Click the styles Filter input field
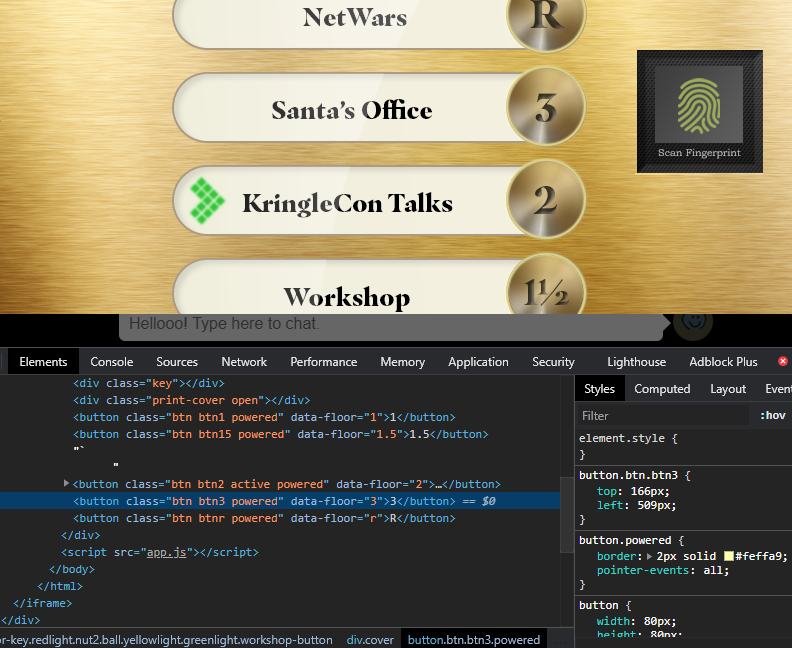Viewport: 792px width, 648px height. pyautogui.click(x=663, y=416)
